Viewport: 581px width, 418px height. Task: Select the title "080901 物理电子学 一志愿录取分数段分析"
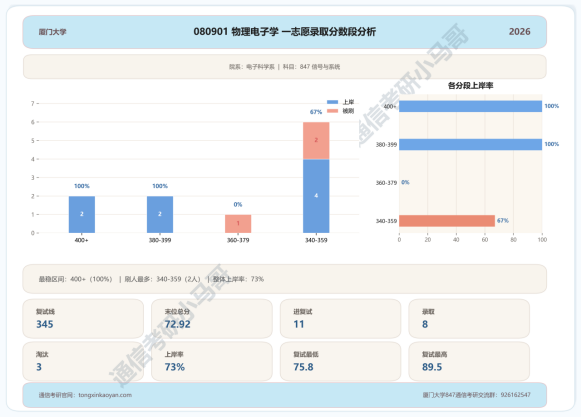click(284, 32)
